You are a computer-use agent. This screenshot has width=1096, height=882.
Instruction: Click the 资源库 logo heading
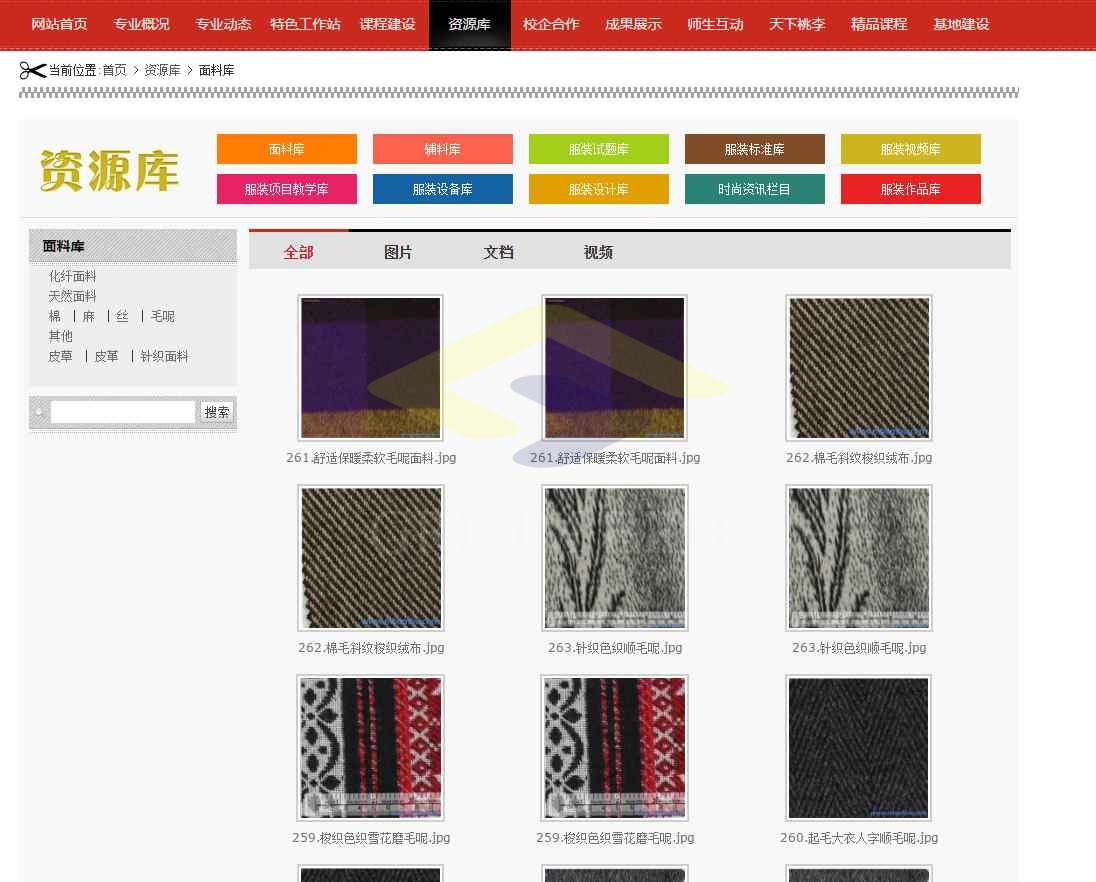click(109, 170)
